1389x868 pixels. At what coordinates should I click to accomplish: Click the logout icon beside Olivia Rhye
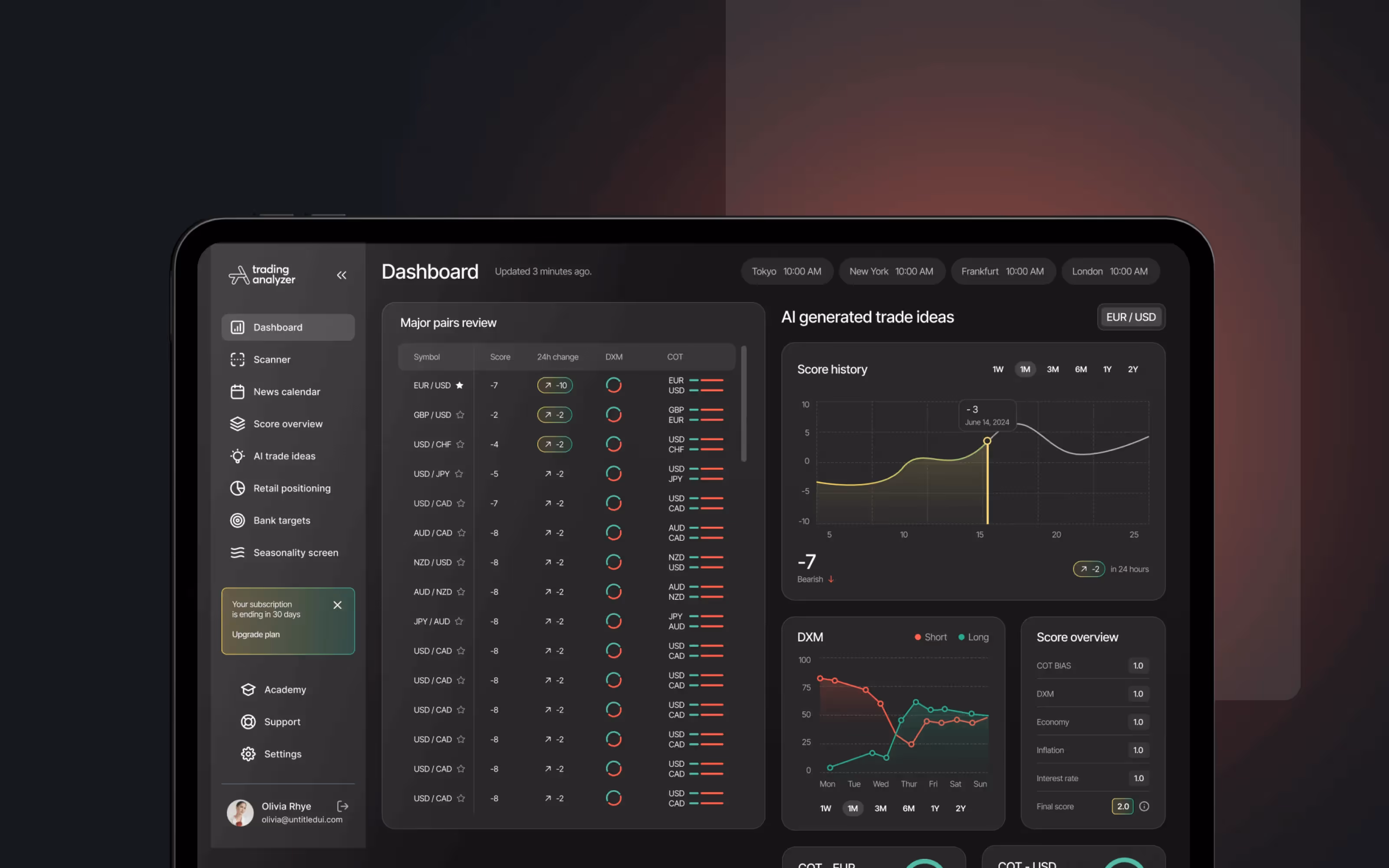[x=342, y=806]
